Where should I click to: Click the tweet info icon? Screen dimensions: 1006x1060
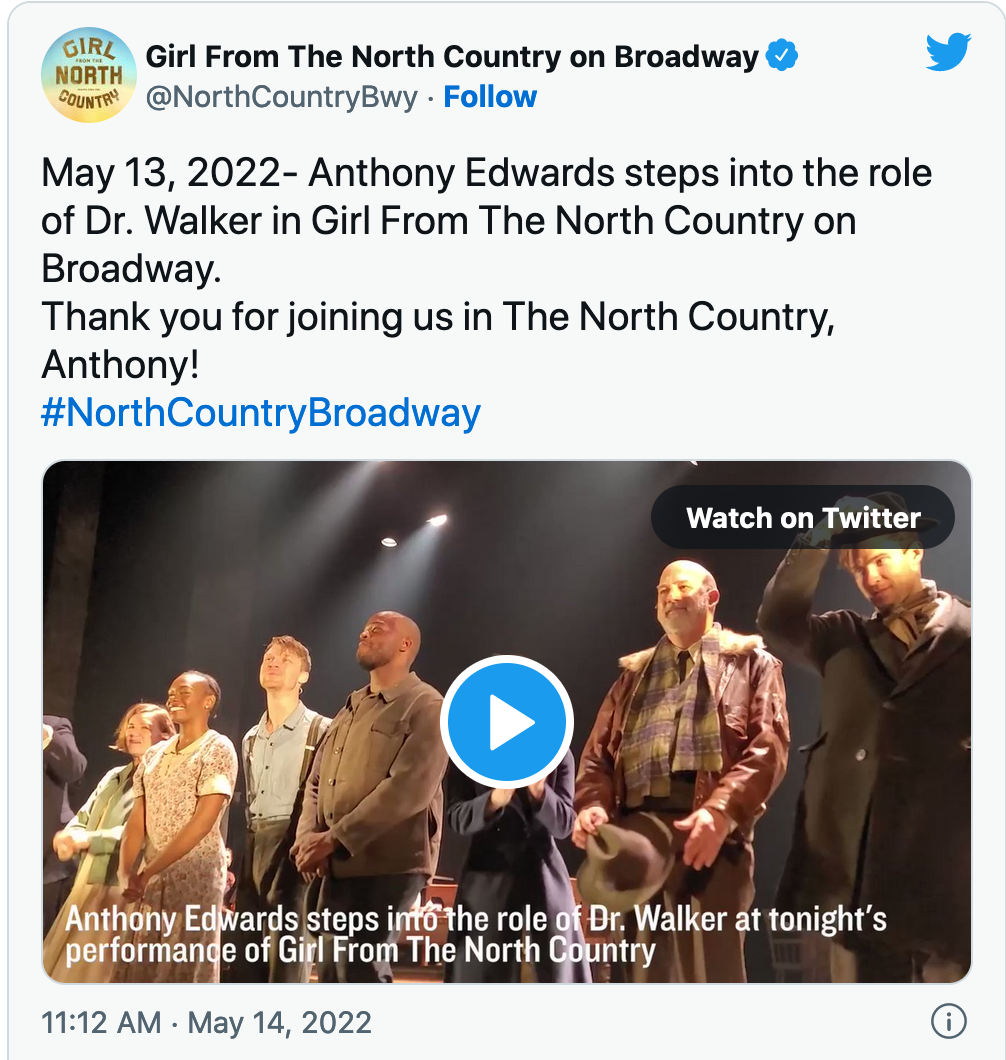click(x=947, y=1021)
